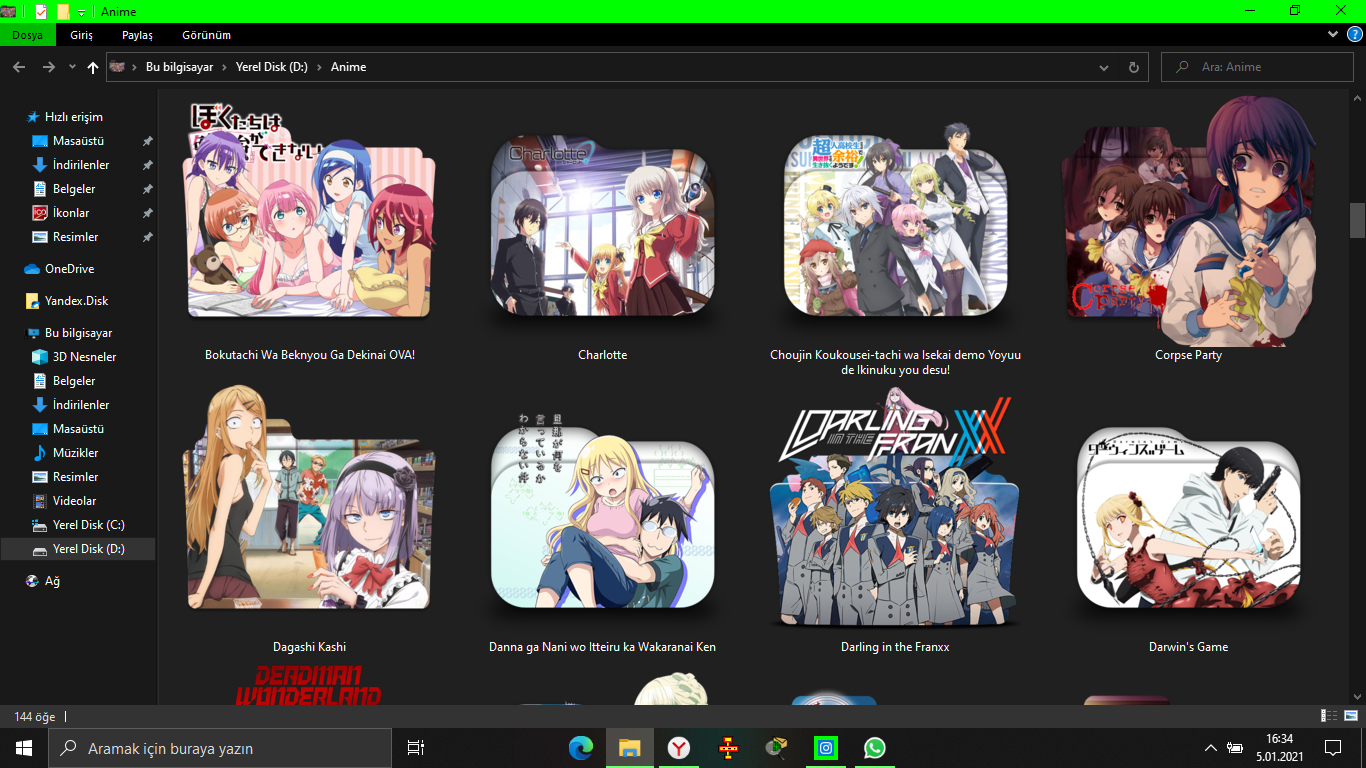1366x768 pixels.
Task: Open Resimler under Bu bilgisayar
Action: [77, 477]
